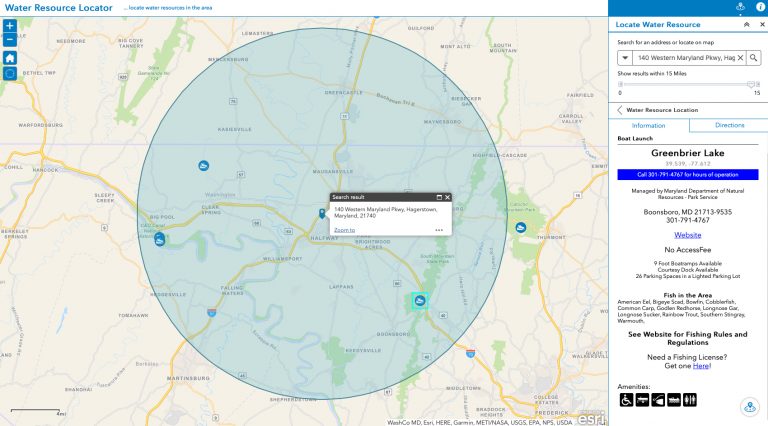Maximize the Search result popup
This screenshot has height=426, width=768.
tap(439, 197)
